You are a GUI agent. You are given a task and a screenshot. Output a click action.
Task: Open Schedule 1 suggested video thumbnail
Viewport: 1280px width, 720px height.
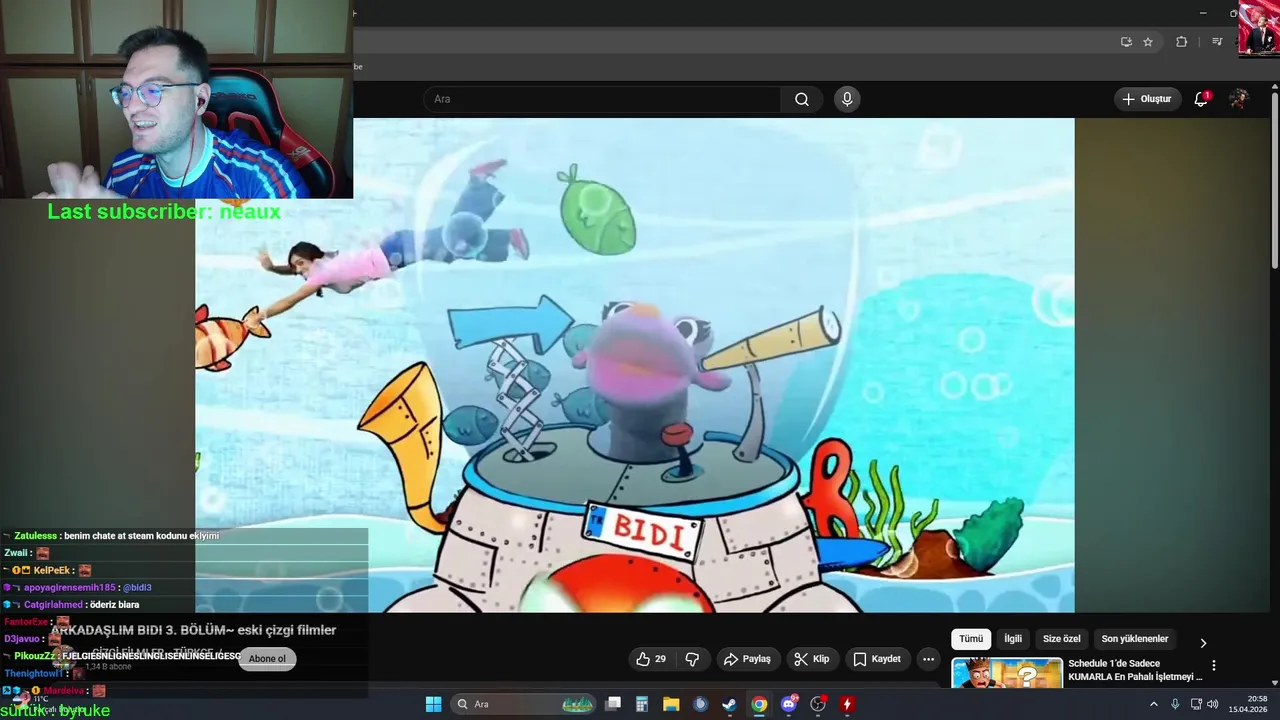tap(1007, 672)
